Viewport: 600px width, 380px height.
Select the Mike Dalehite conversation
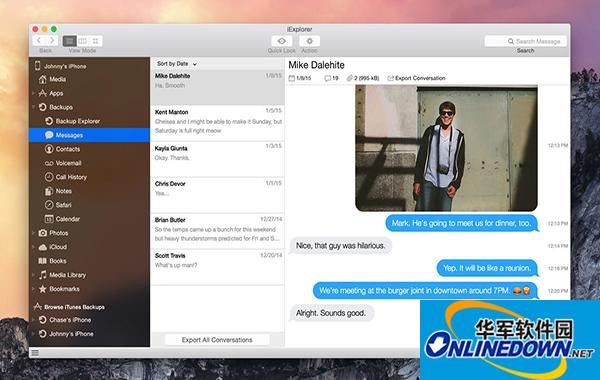coord(218,87)
